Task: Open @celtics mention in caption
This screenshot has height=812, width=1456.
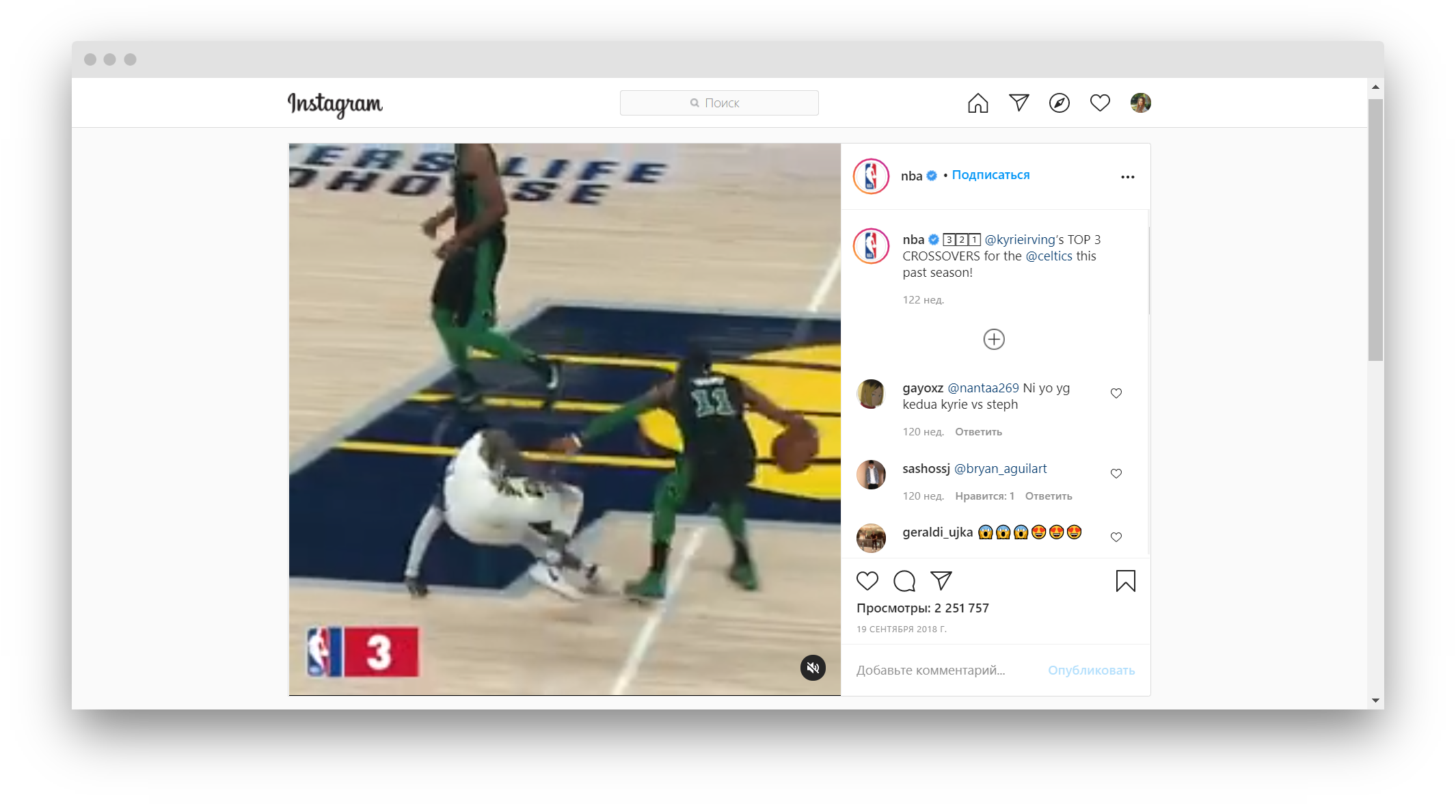Action: tap(1049, 256)
